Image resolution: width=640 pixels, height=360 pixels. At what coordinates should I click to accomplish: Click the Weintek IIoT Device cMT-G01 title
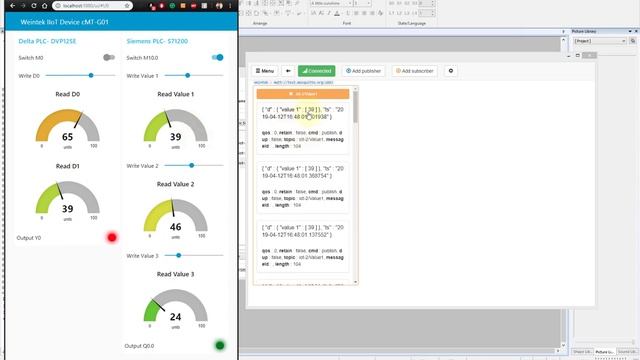64,22
